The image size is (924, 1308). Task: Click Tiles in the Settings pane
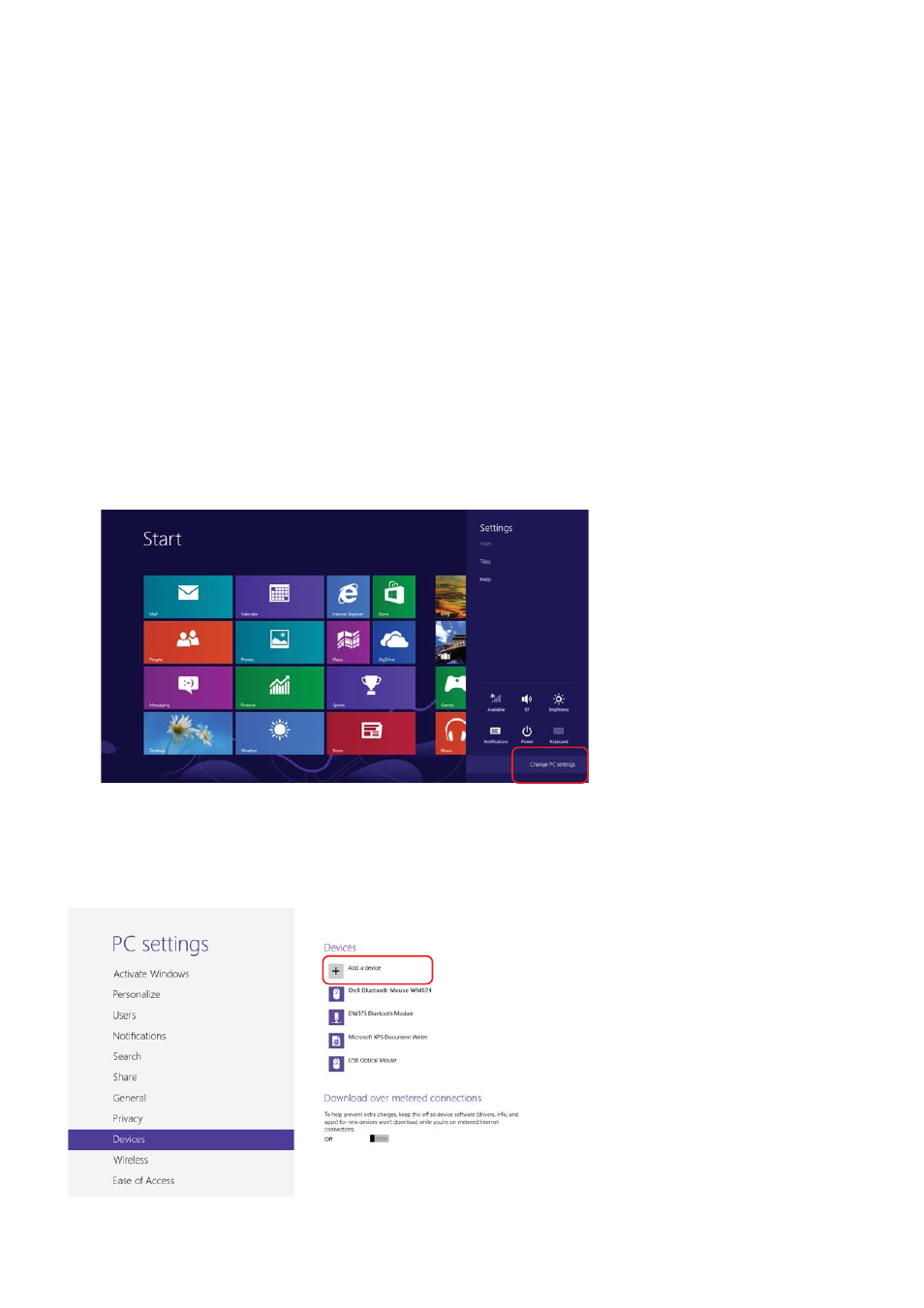point(485,562)
